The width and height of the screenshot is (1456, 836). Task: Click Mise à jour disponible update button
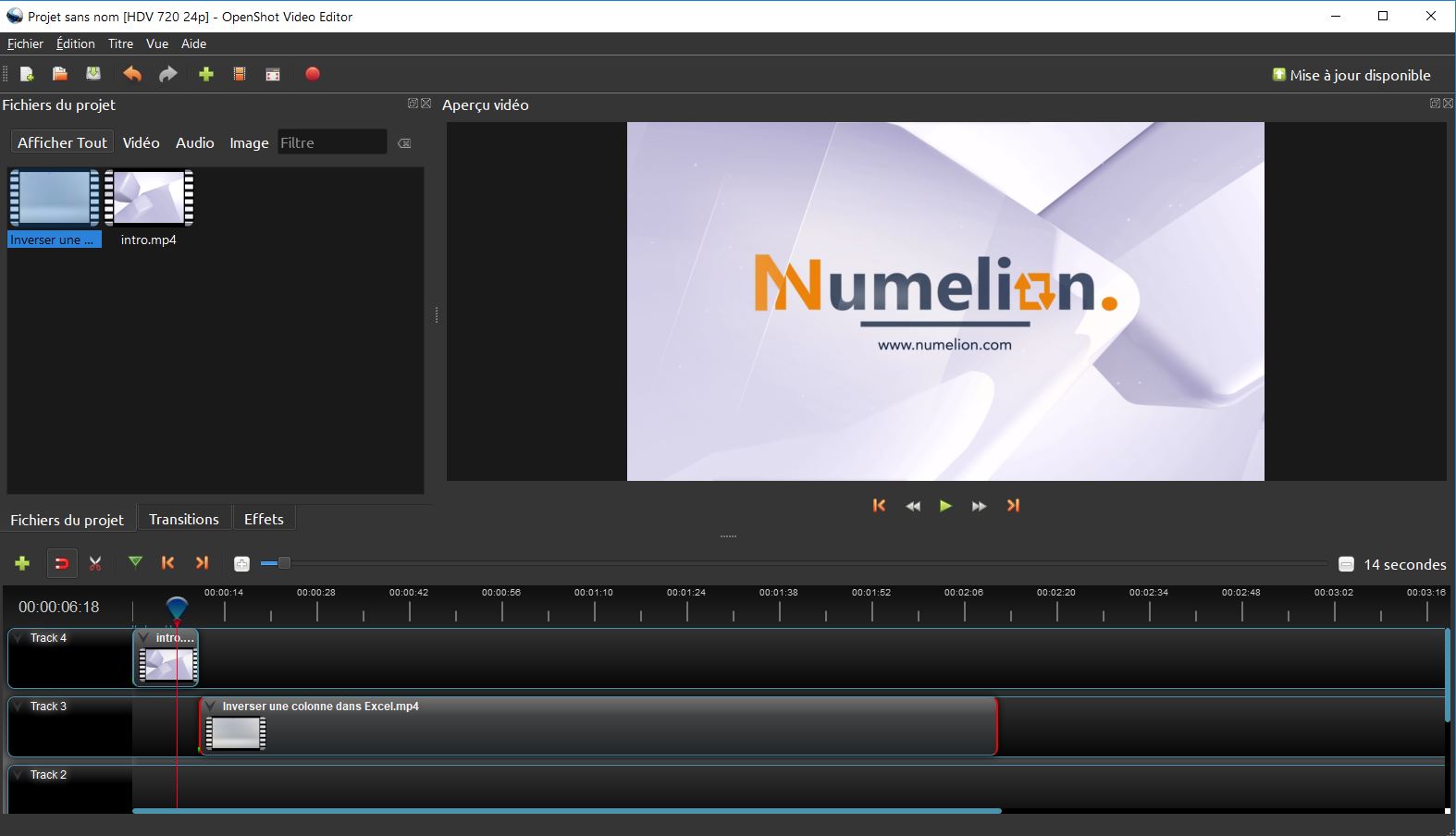(x=1351, y=75)
